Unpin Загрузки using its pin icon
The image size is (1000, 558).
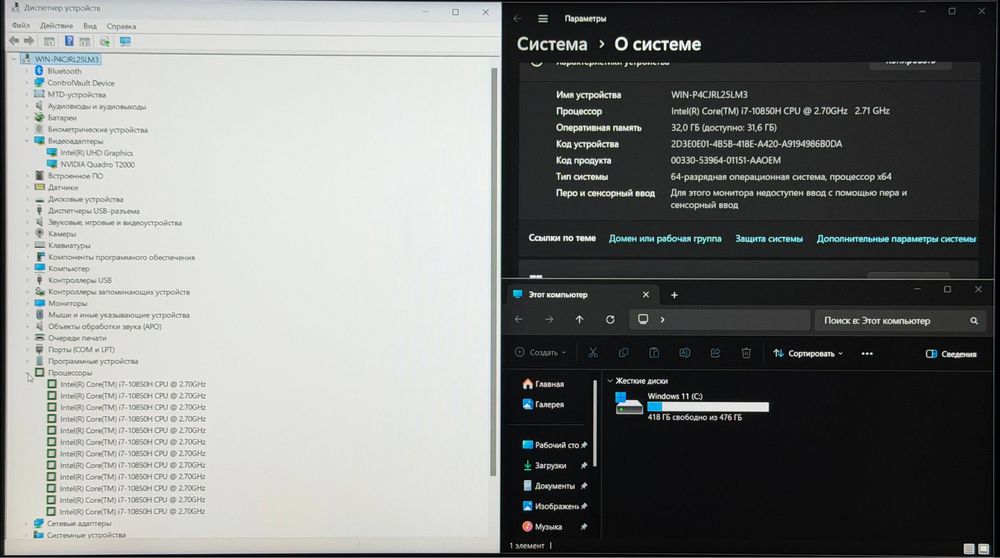click(x=584, y=466)
